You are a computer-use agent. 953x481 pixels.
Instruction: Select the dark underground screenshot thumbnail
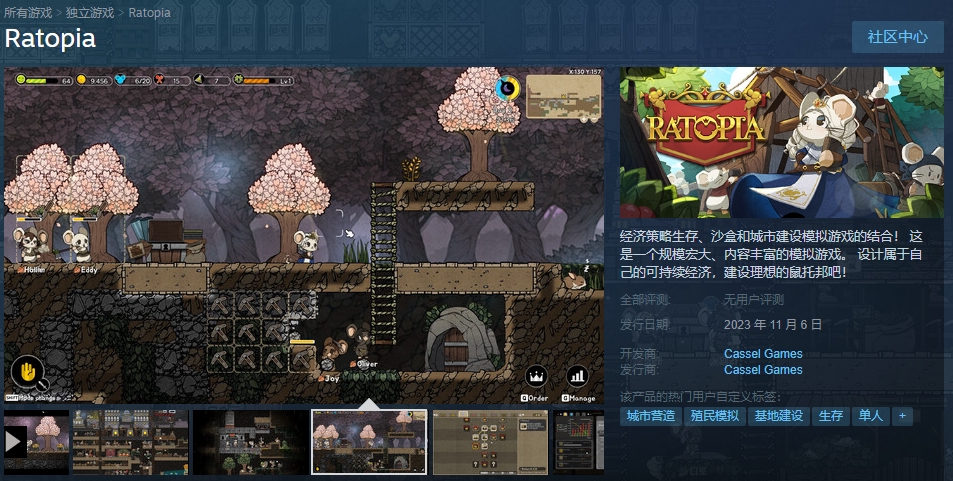[250, 442]
